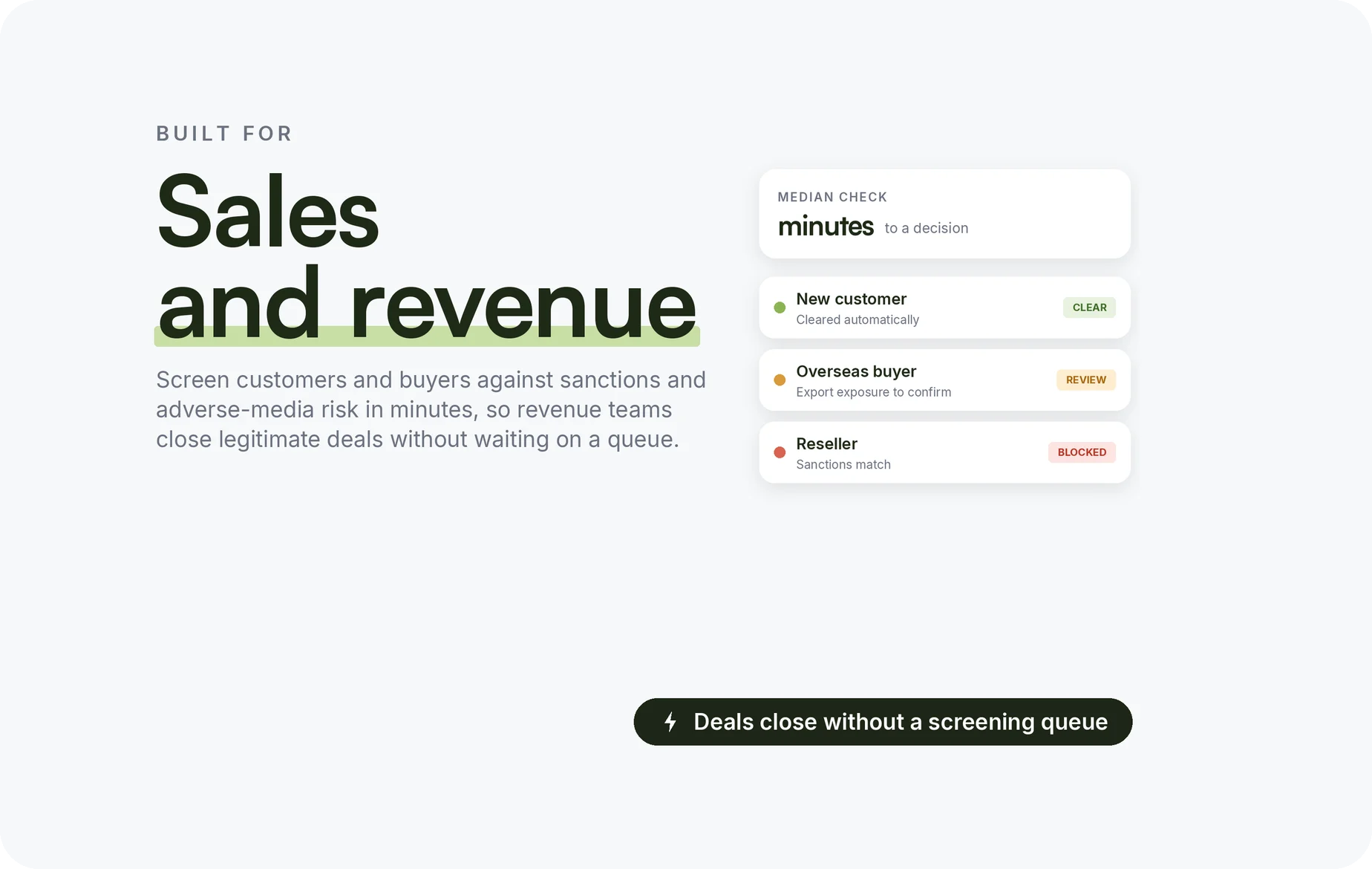Click the "Reseller" row title
This screenshot has height=869, width=1372.
coord(826,443)
